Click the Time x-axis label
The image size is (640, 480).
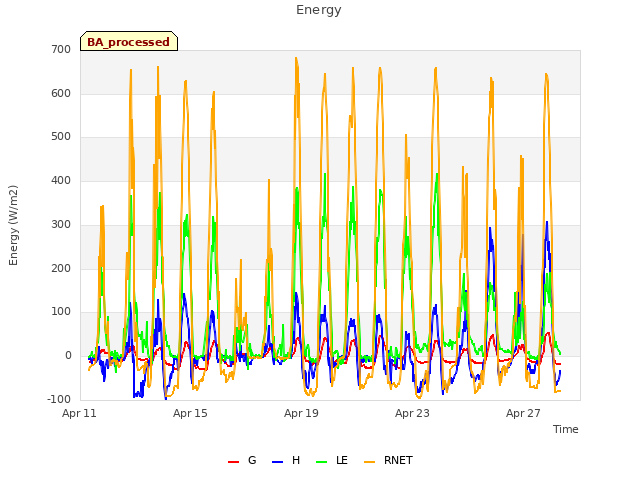pyautogui.click(x=565, y=429)
